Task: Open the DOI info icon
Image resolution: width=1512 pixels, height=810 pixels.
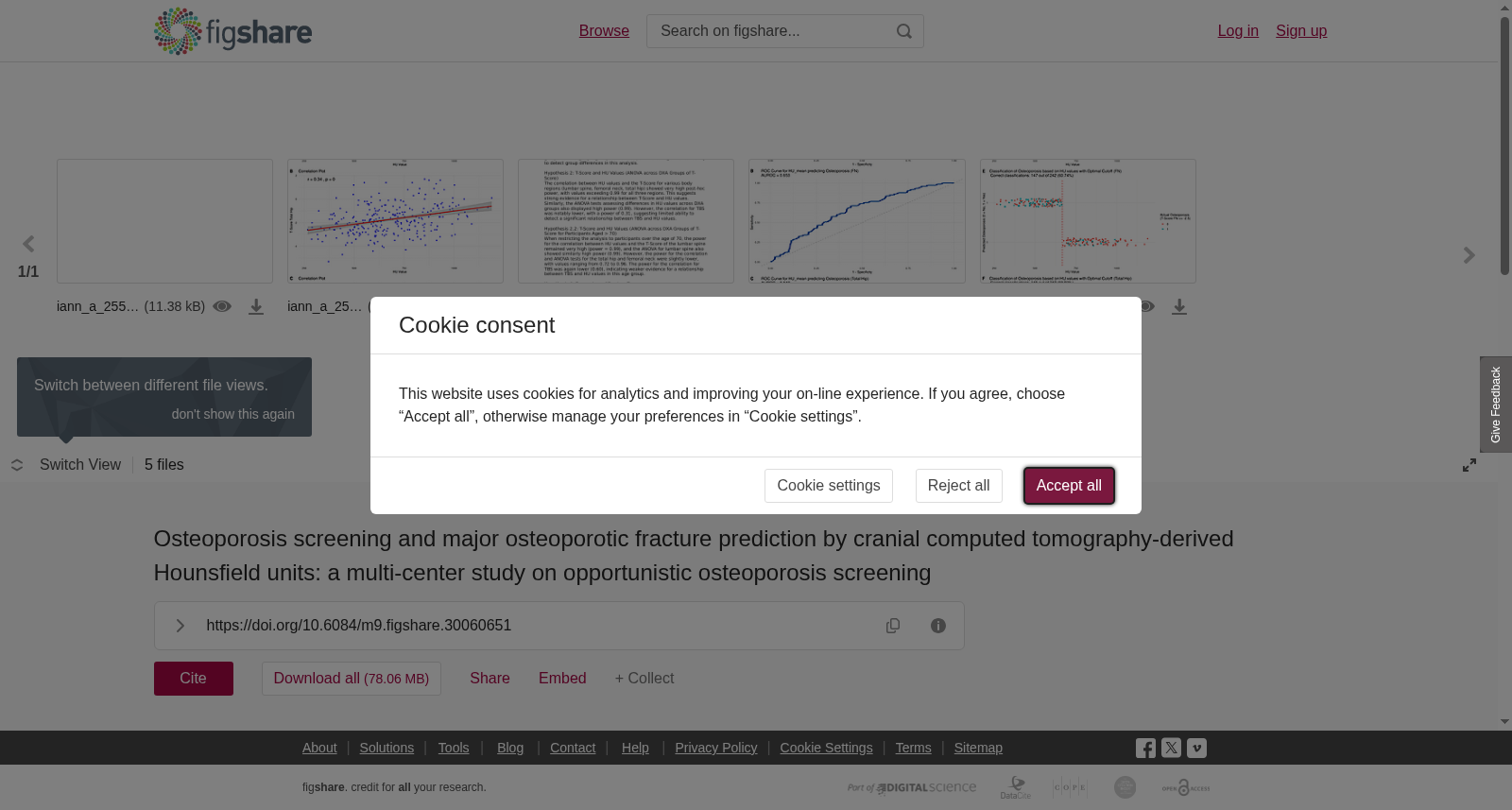Action: (938, 626)
